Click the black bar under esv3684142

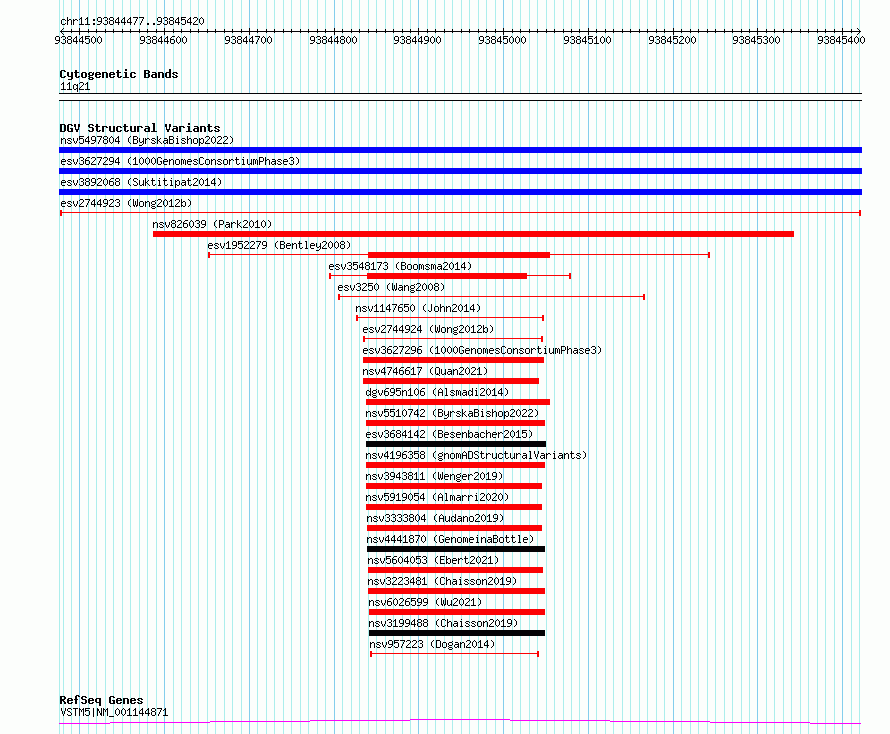[456, 444]
